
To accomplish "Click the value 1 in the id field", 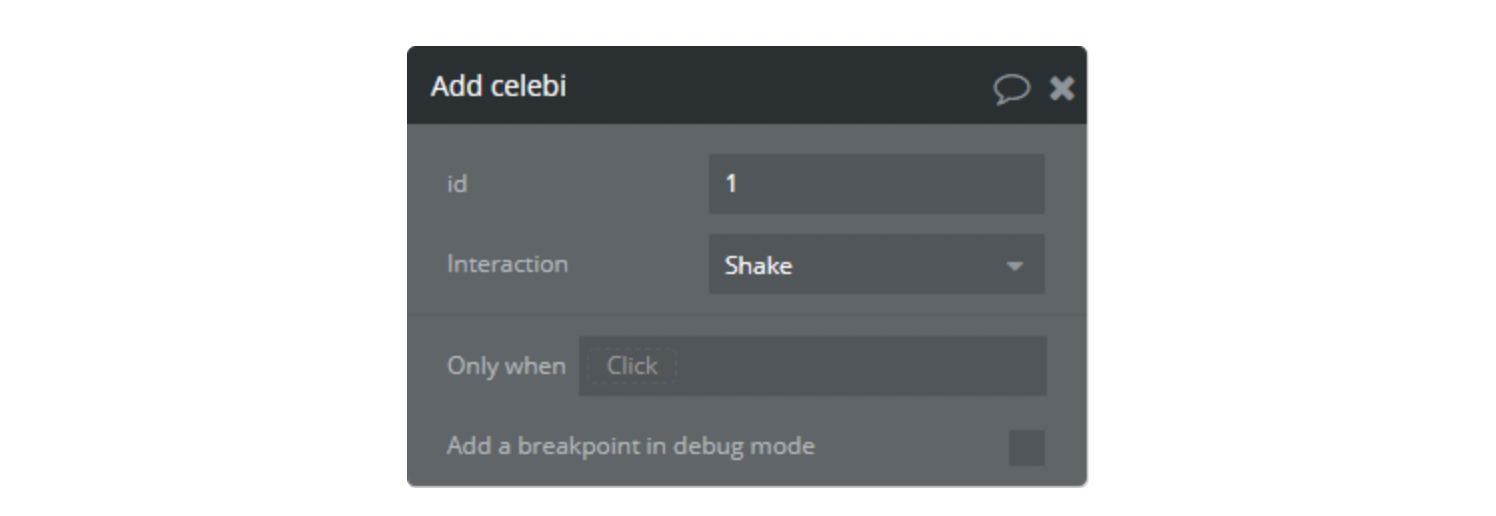I will tap(731, 184).
